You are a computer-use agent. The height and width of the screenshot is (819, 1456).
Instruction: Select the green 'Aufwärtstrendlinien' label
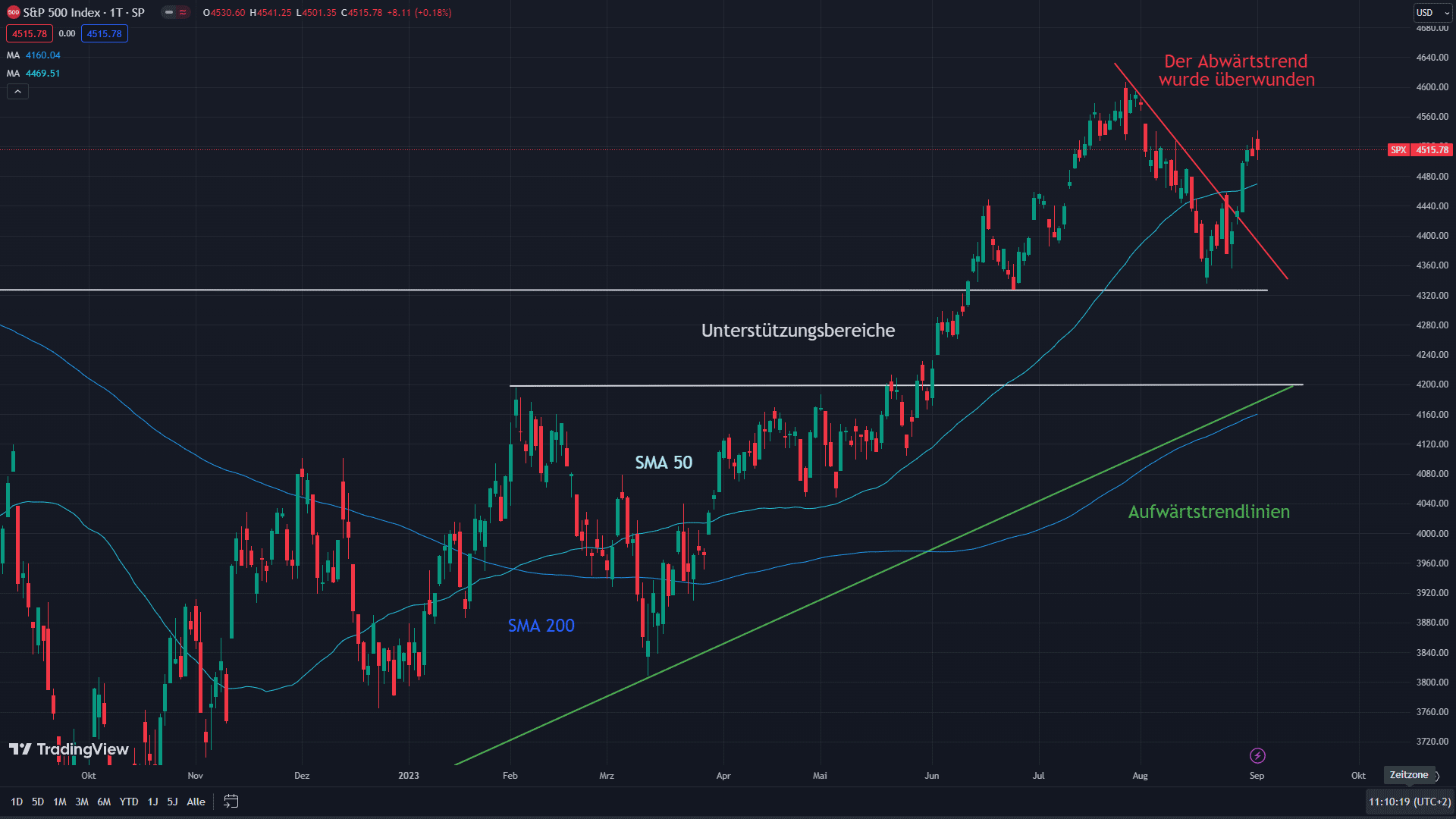coord(1209,512)
